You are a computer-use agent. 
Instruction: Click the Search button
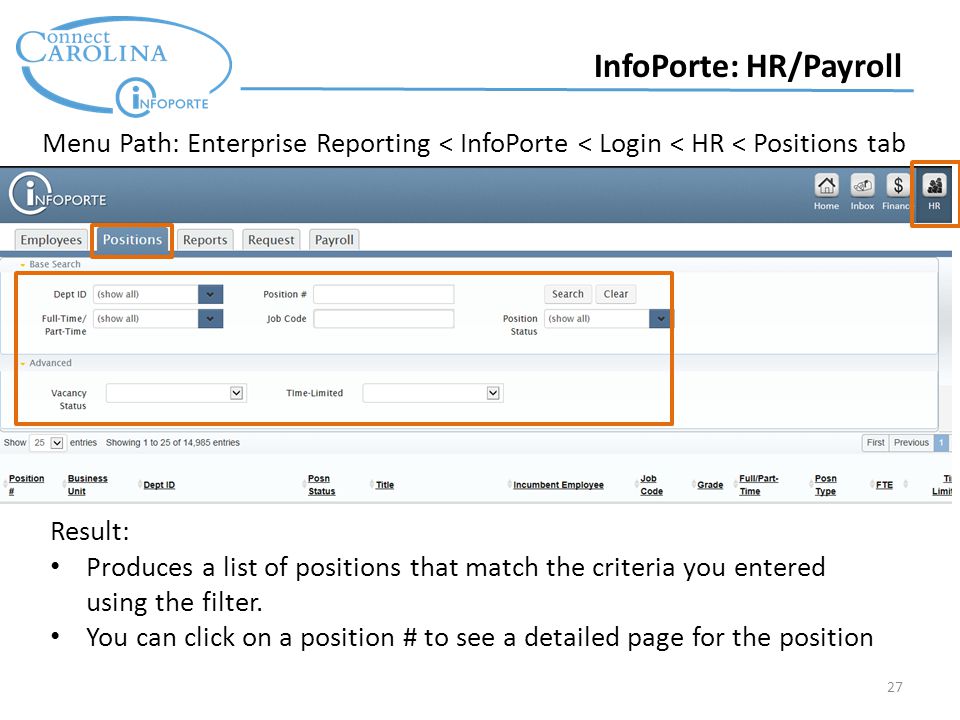568,294
